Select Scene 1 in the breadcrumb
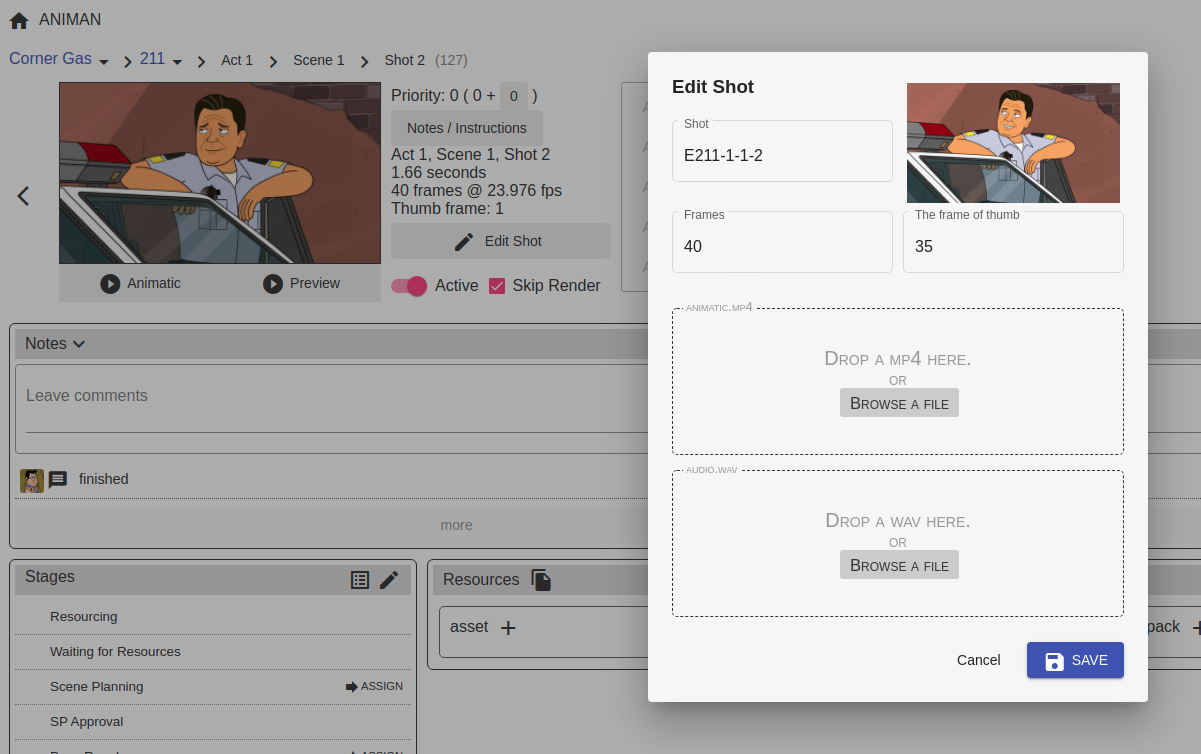Screen dimensions: 1201x754 click(318, 60)
